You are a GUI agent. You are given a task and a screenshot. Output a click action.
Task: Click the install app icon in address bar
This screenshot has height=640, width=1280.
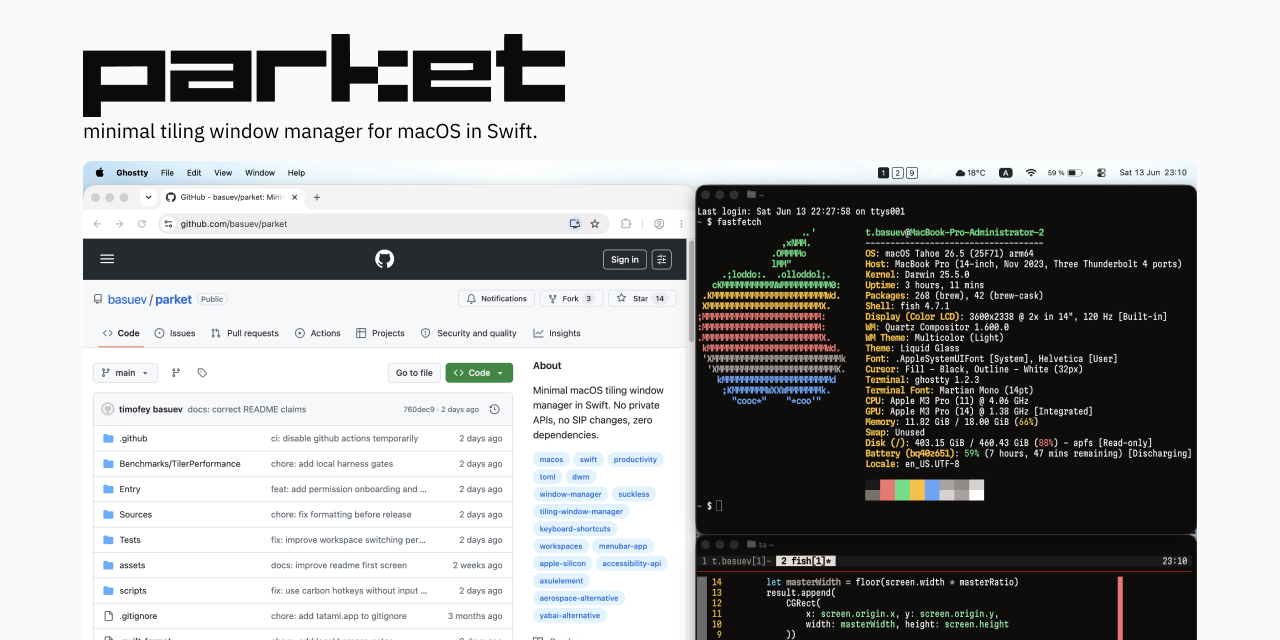pos(575,224)
